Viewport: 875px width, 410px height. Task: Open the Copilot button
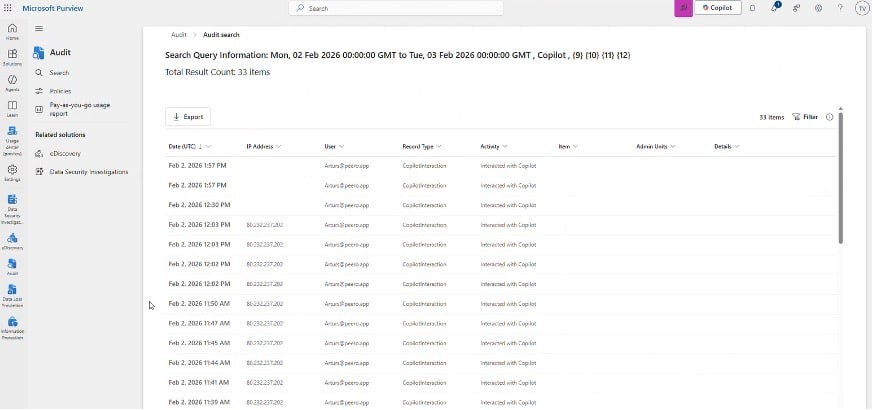point(718,8)
